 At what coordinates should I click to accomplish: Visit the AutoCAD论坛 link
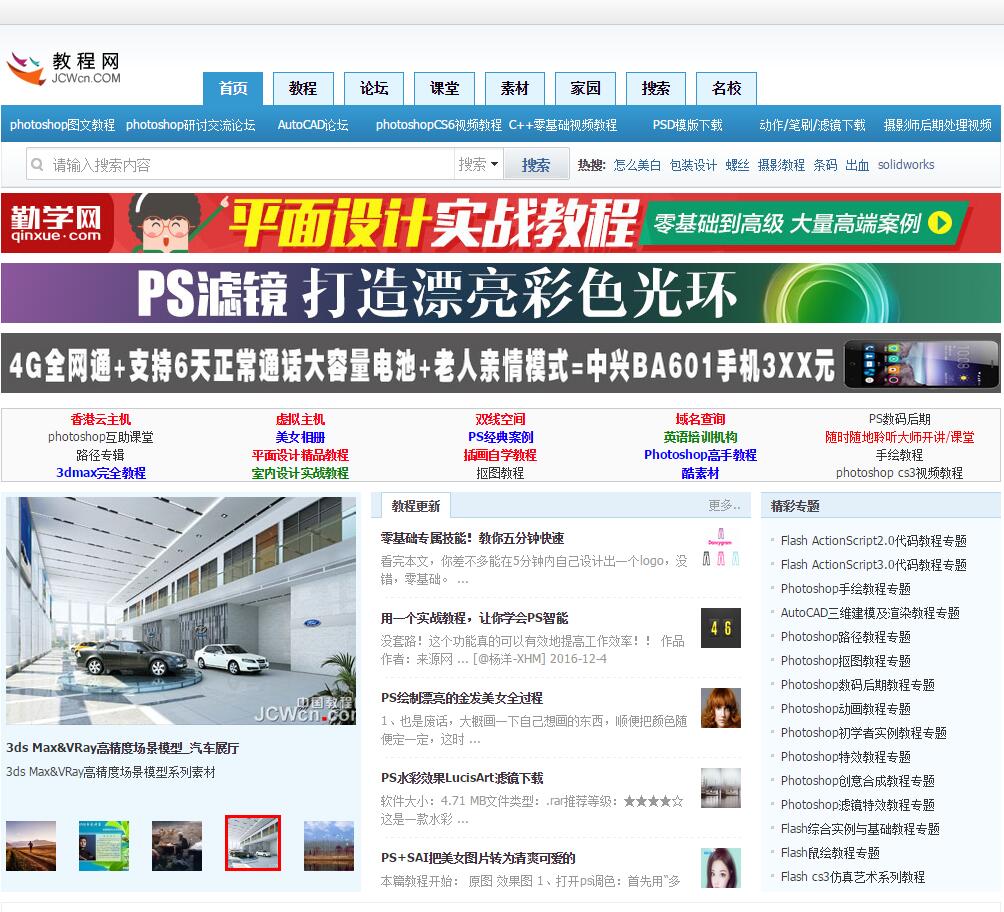[x=313, y=125]
